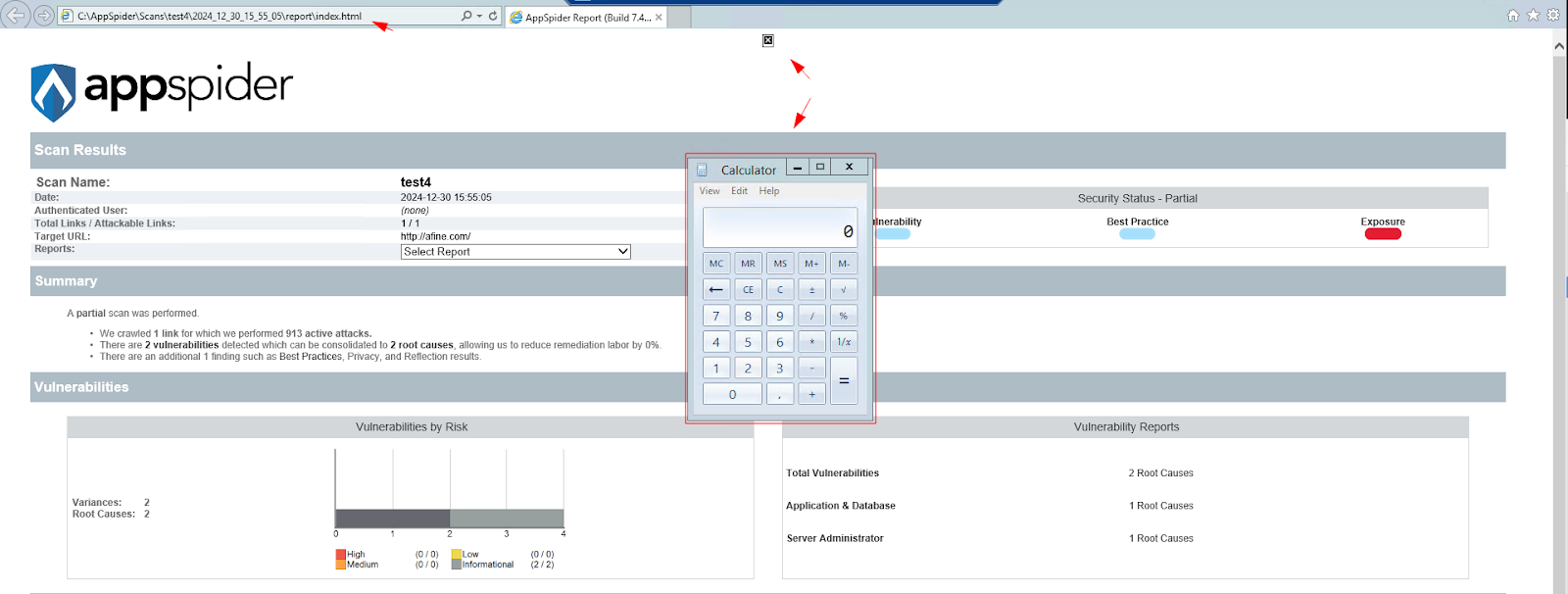Click the Application & Database report row
Viewport: 1568px width, 594px height.
(x=1125, y=506)
